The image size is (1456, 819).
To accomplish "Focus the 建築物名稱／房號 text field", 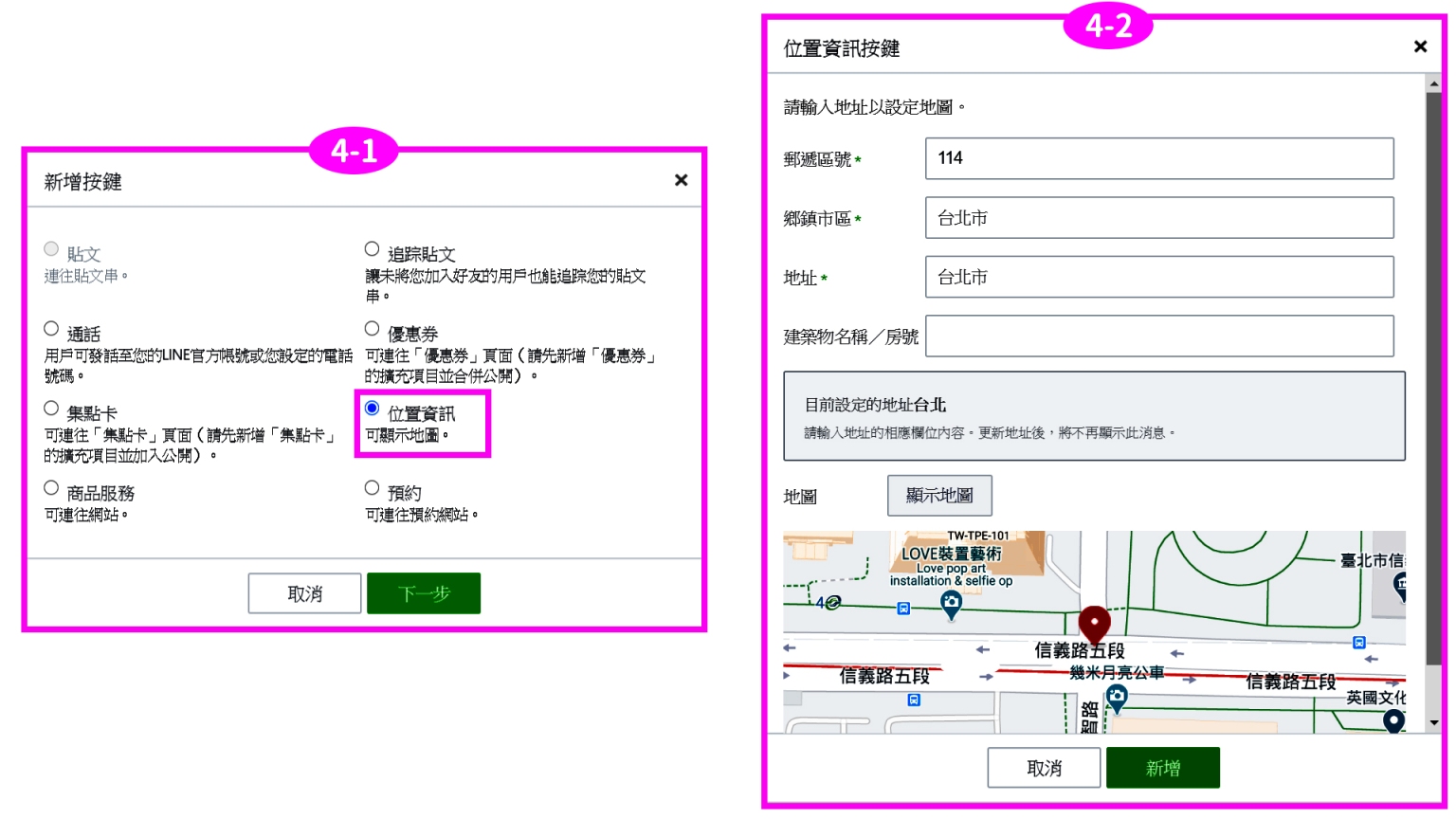I will (x=1158, y=337).
